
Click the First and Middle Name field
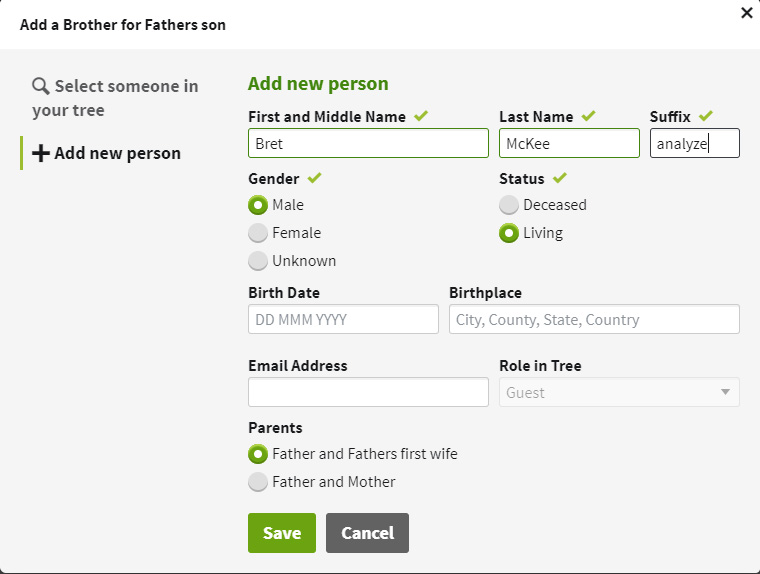click(368, 143)
